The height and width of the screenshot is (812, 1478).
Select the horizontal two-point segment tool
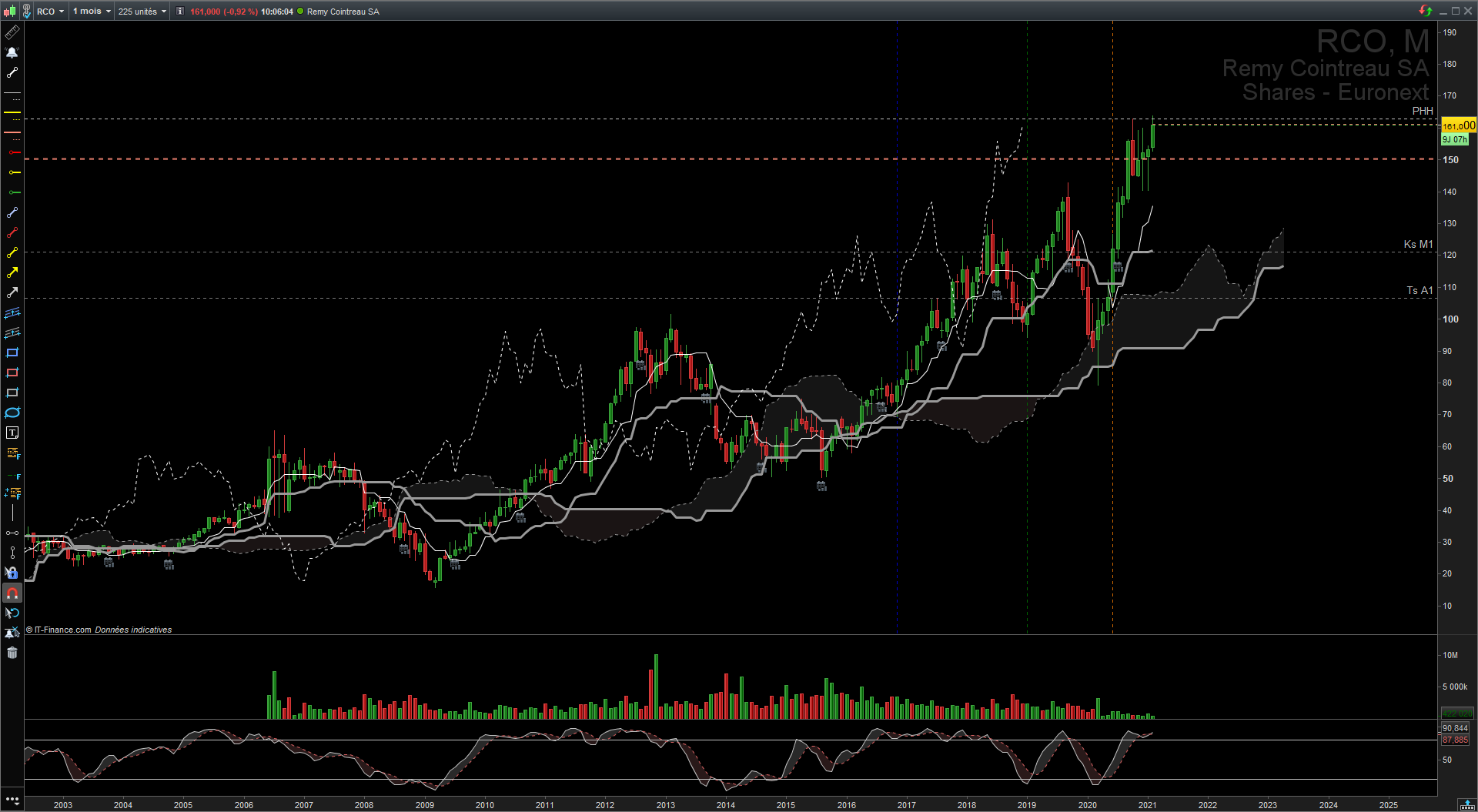pos(12,533)
